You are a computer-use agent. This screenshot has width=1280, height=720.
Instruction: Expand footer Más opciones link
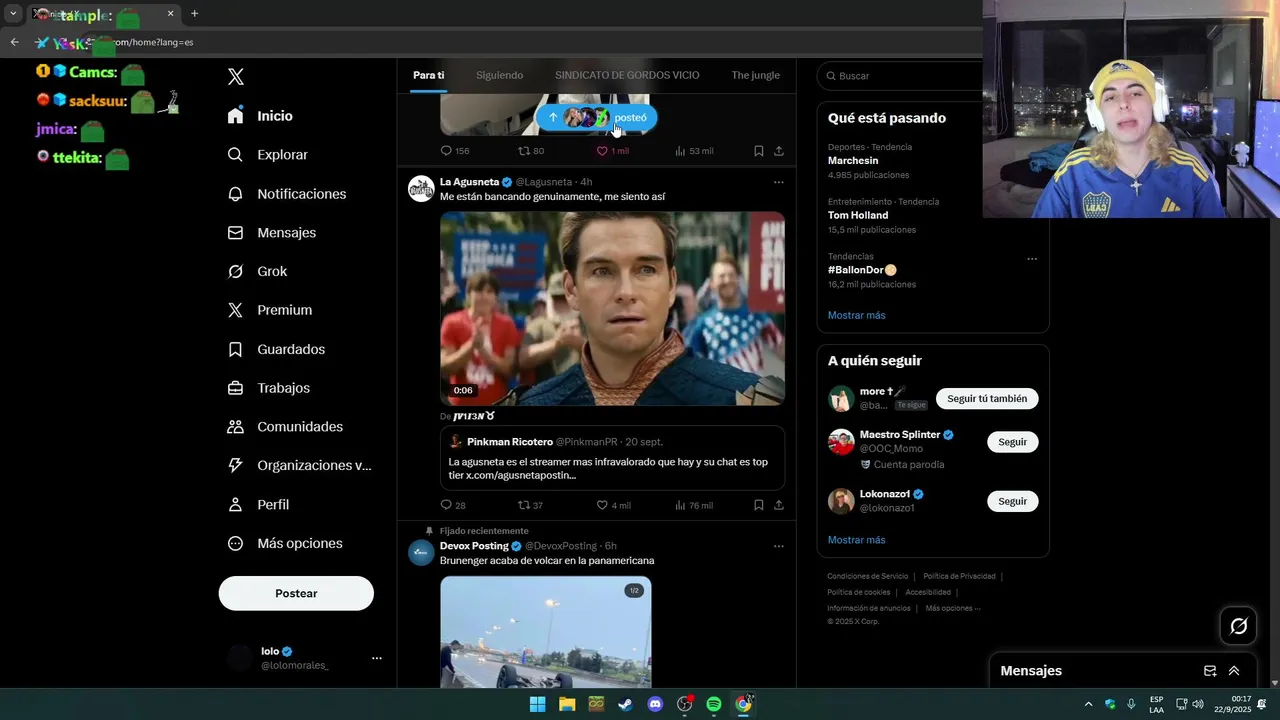[952, 608]
